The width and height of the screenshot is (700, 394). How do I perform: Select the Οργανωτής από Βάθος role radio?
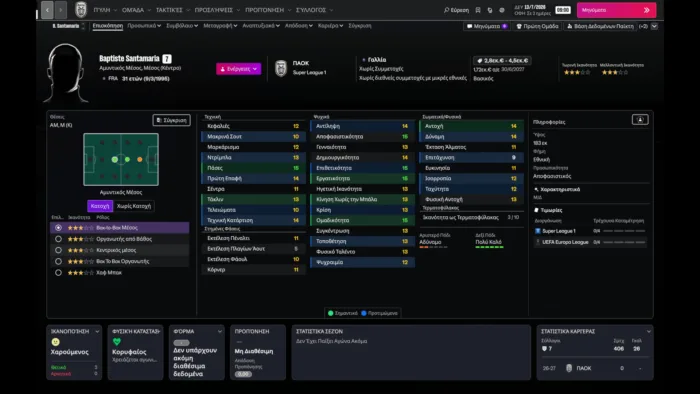[58, 239]
